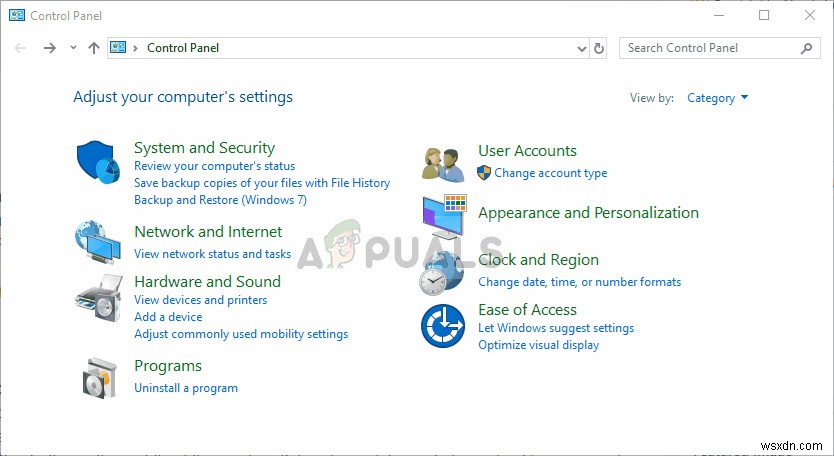Click the Appearance and Personalization monitor icon
The image size is (834, 456).
pyautogui.click(x=443, y=215)
